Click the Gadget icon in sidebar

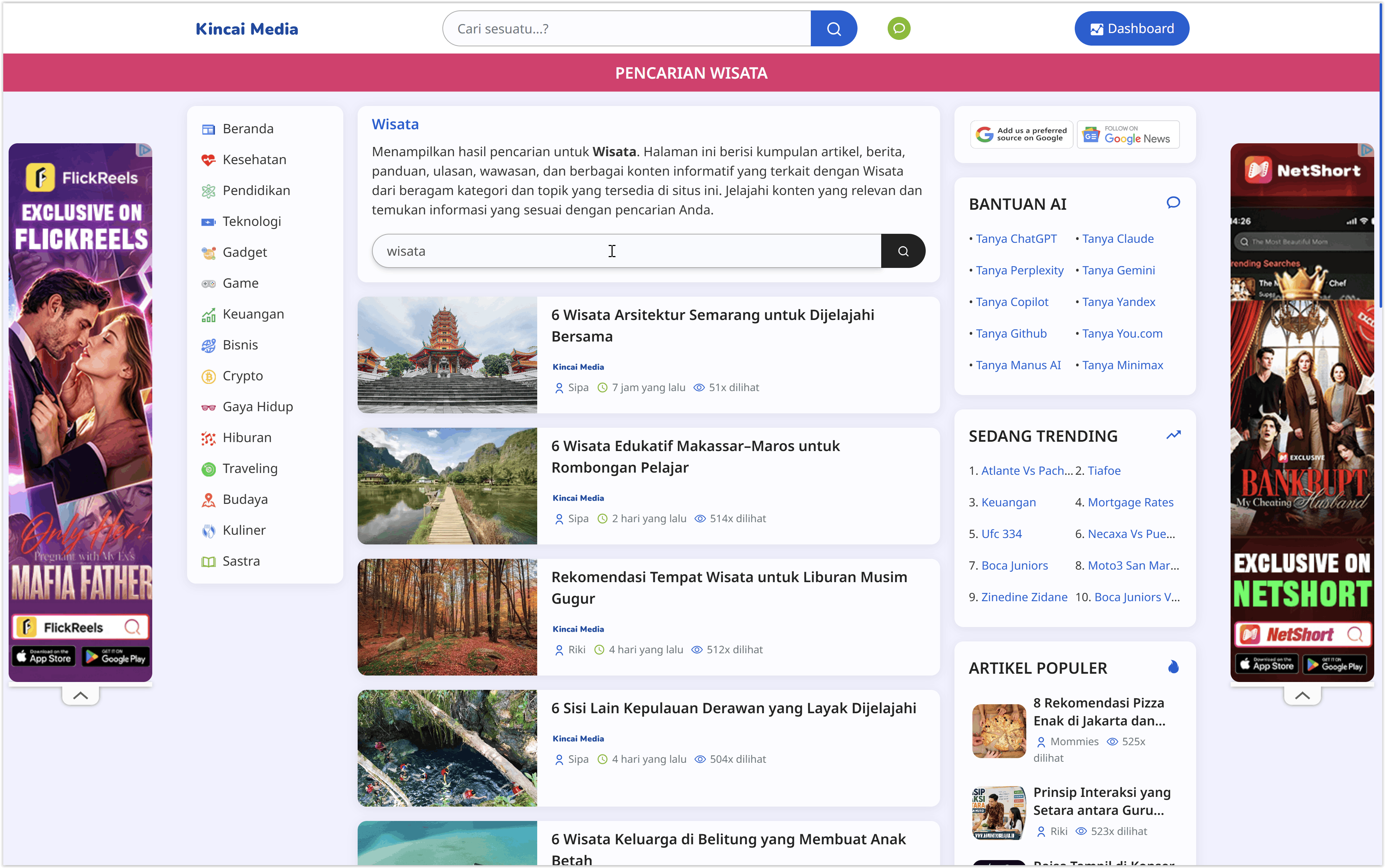click(x=208, y=252)
